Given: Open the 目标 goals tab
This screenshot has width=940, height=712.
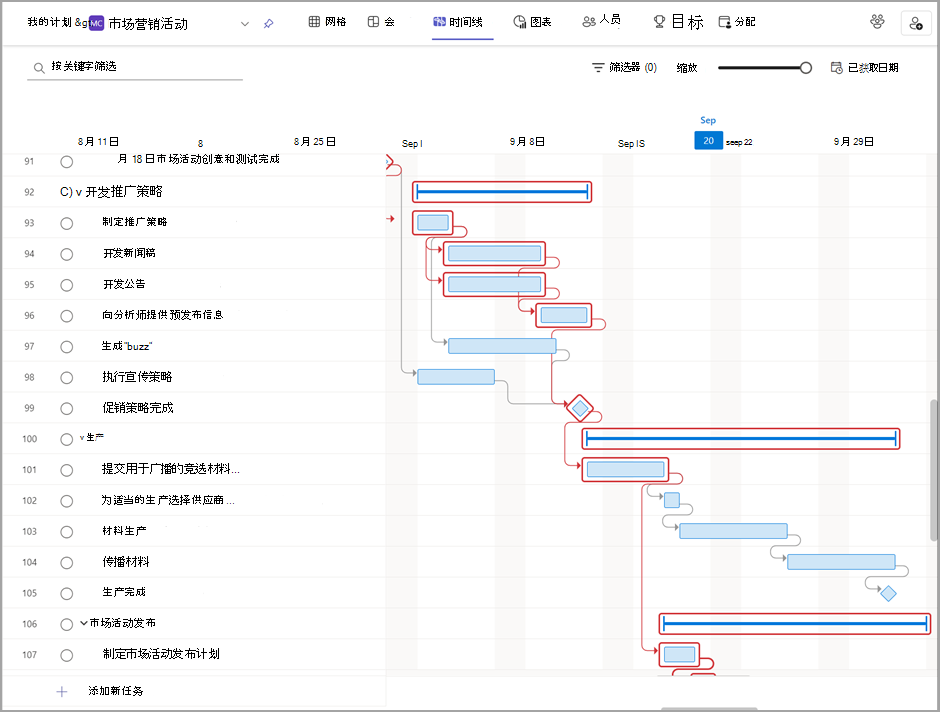Looking at the screenshot, I should pyautogui.click(x=678, y=22).
